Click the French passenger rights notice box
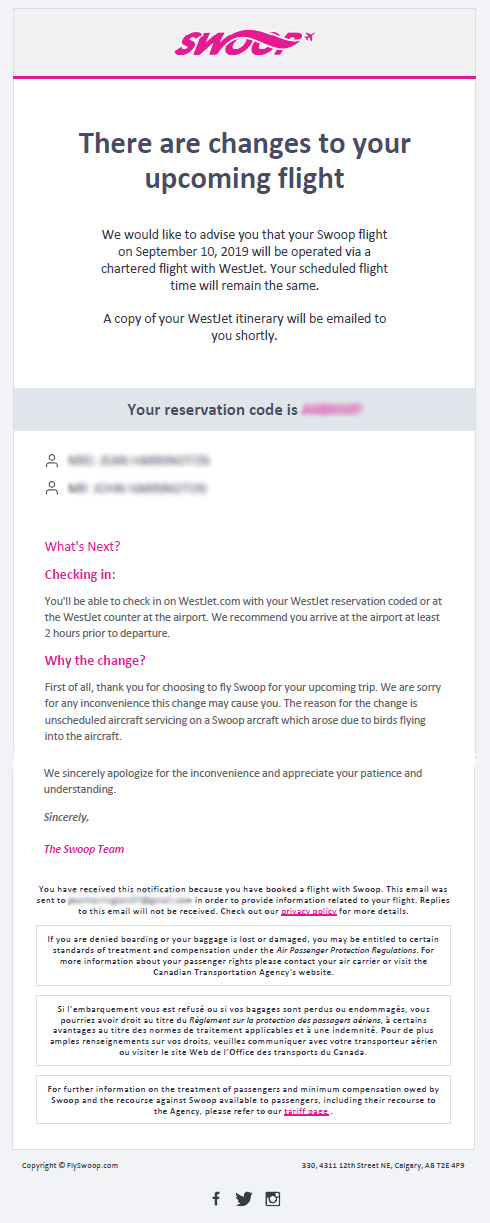Viewport: 490px width, 1223px height. [x=245, y=1030]
